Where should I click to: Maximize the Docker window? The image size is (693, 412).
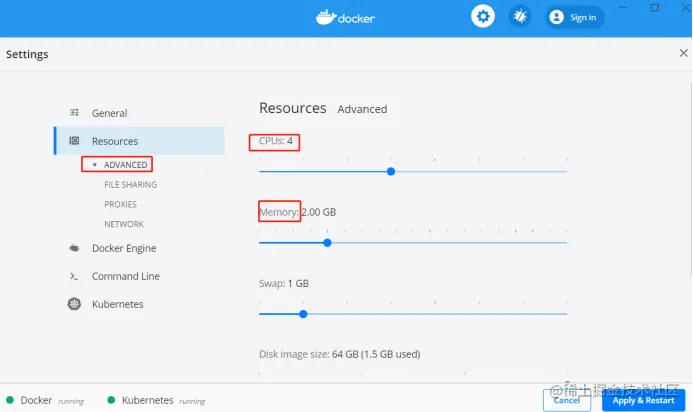tap(655, 8)
